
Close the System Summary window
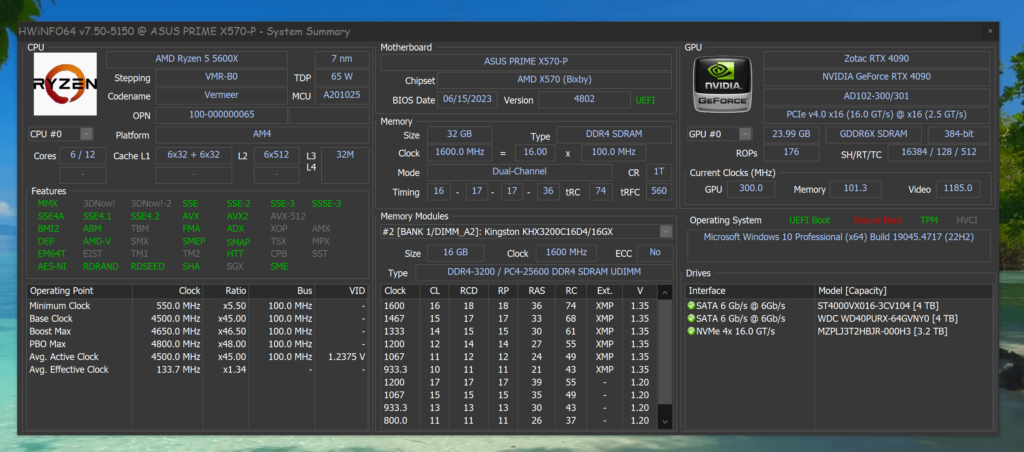pyautogui.click(x=990, y=31)
